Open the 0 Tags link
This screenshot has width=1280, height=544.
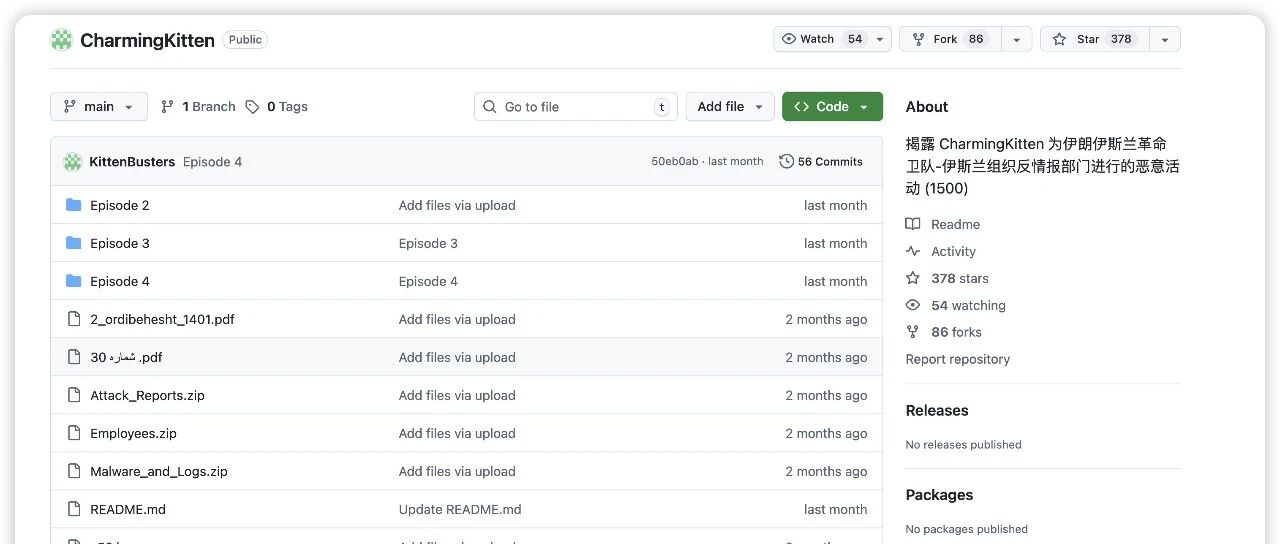(277, 107)
